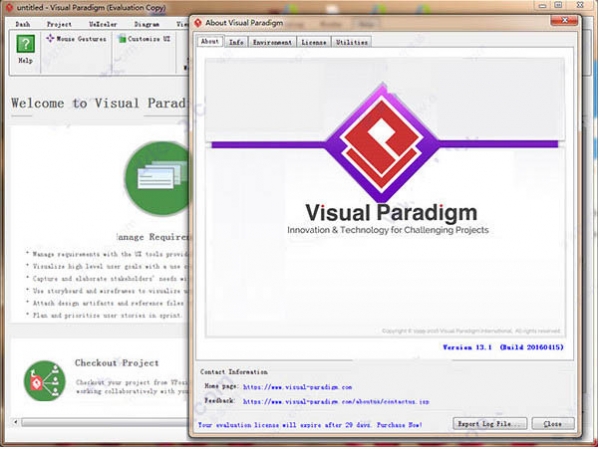The image size is (600, 449).
Task: Open the Diagram menu in the main window
Action: click(147, 24)
